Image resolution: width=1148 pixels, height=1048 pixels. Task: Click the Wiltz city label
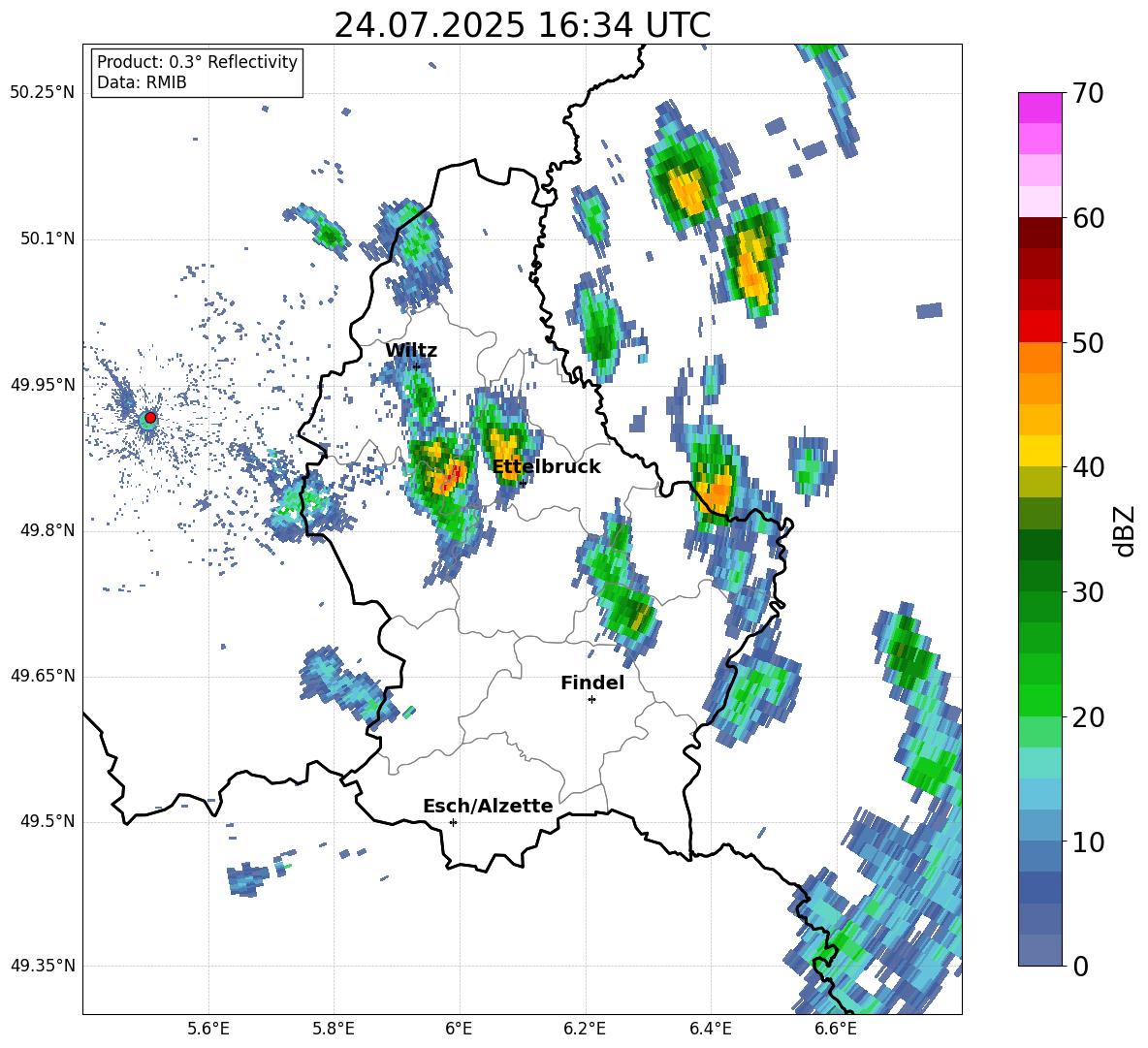(411, 351)
